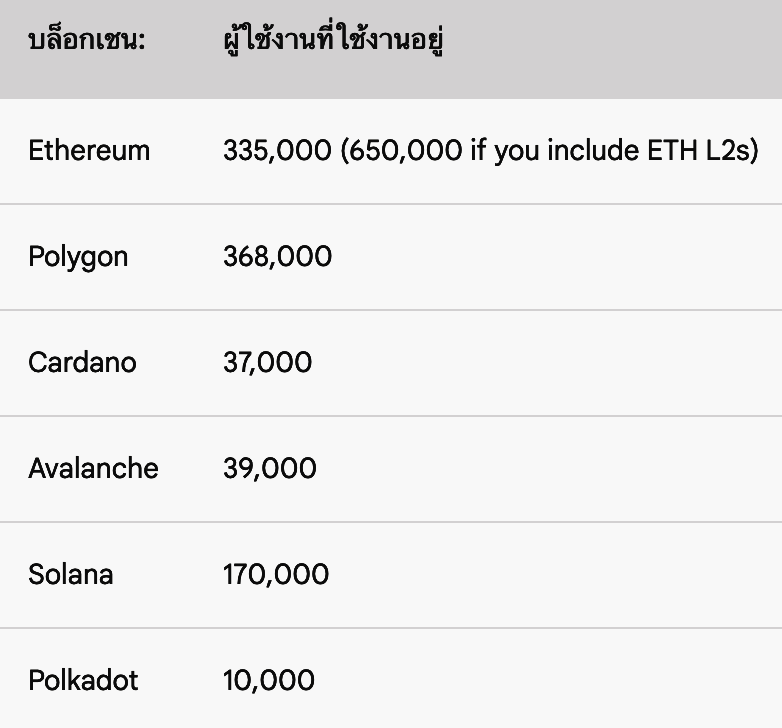Click the ผู้ใช้งานที่ใช้งานอยู่ column header
The image size is (782, 728).
334,45
